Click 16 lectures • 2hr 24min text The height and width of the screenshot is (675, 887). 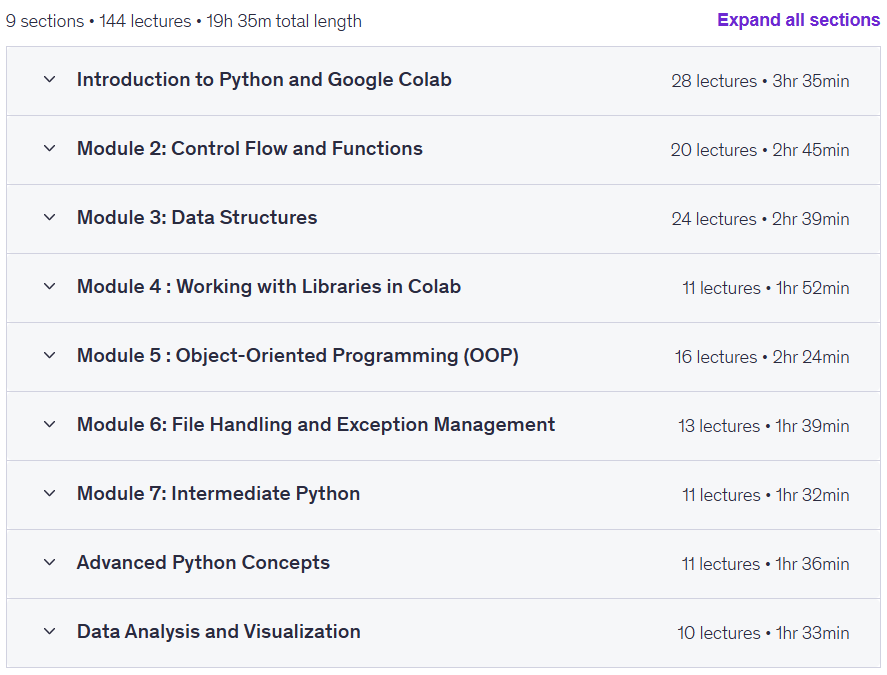762,357
